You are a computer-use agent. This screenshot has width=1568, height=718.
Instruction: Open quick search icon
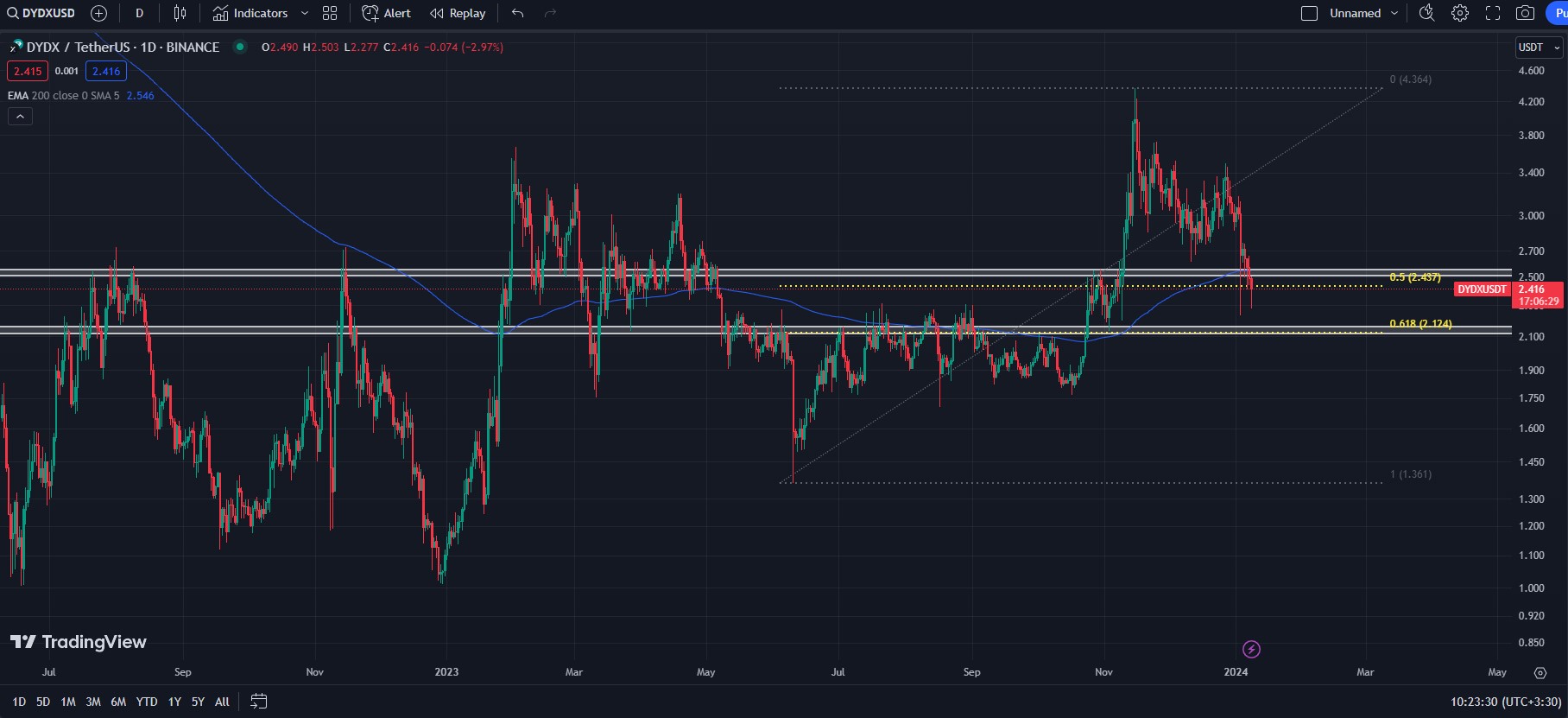click(x=1426, y=13)
